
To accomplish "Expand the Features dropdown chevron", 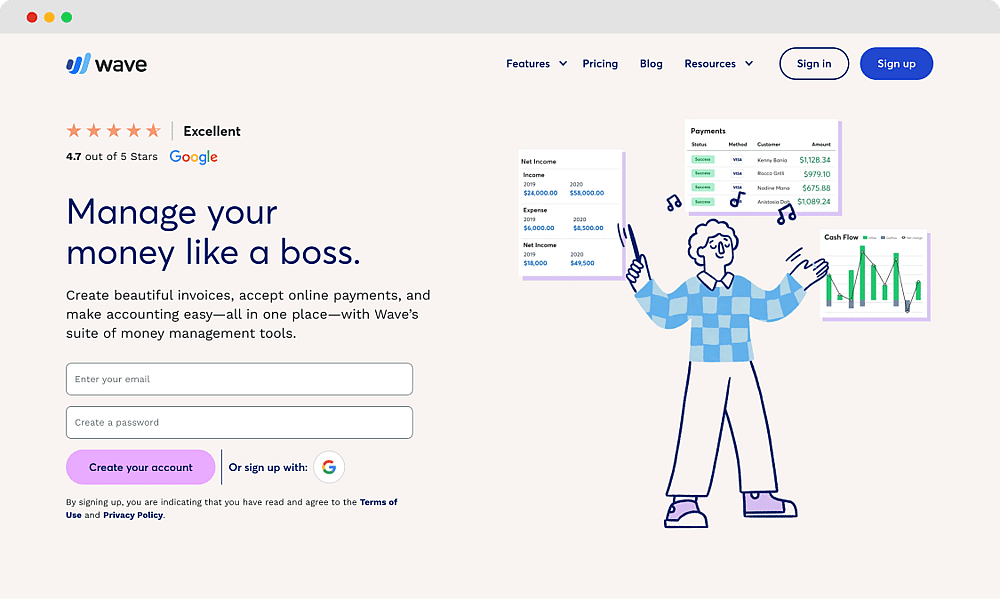I will [x=563, y=63].
